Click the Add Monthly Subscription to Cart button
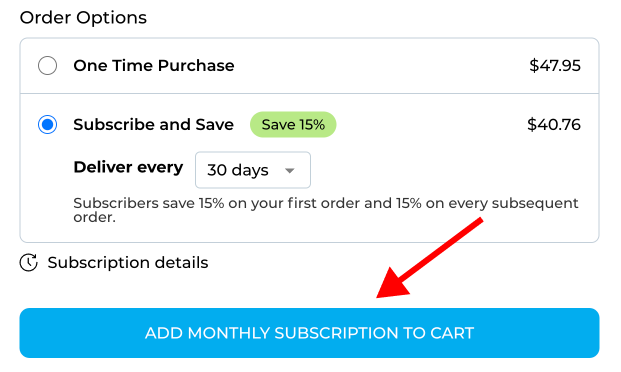Image resolution: width=621 pixels, height=372 pixels. (x=309, y=333)
